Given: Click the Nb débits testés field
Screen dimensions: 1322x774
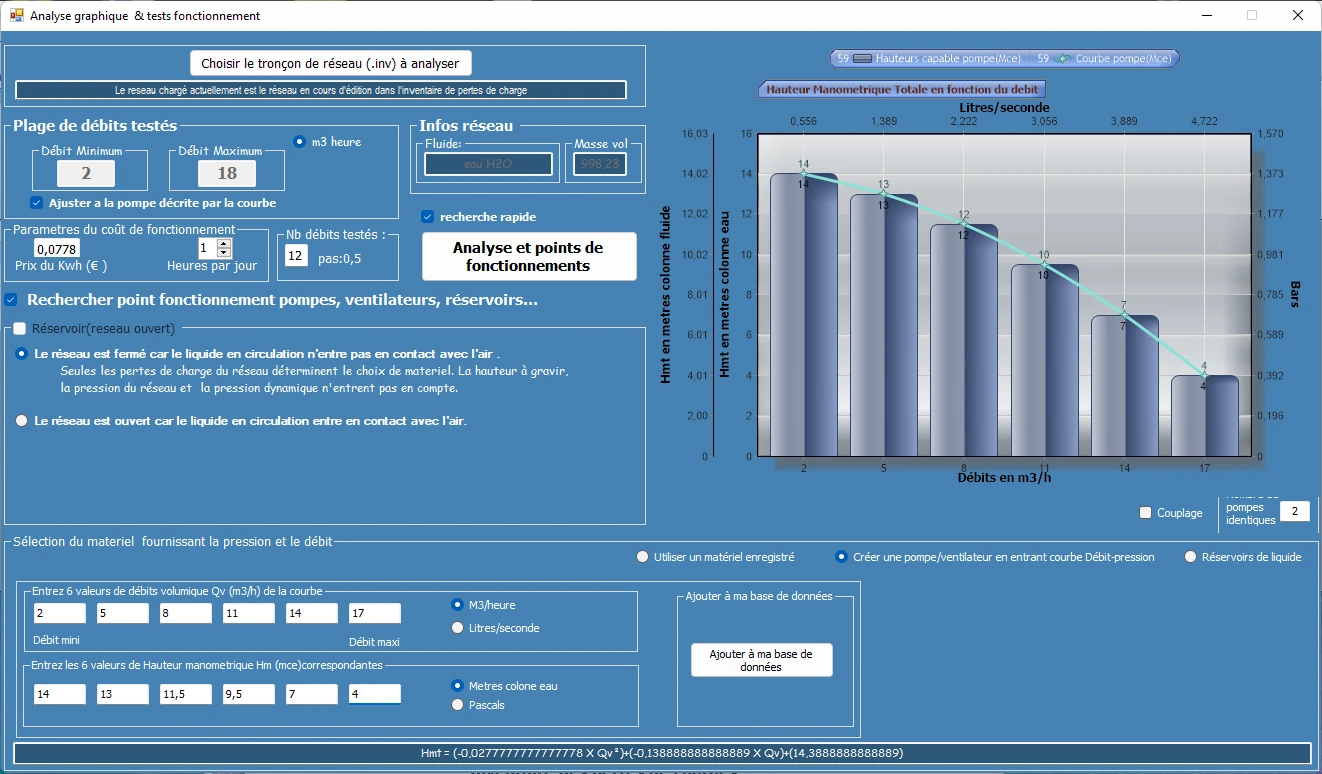Looking at the screenshot, I should click(296, 256).
